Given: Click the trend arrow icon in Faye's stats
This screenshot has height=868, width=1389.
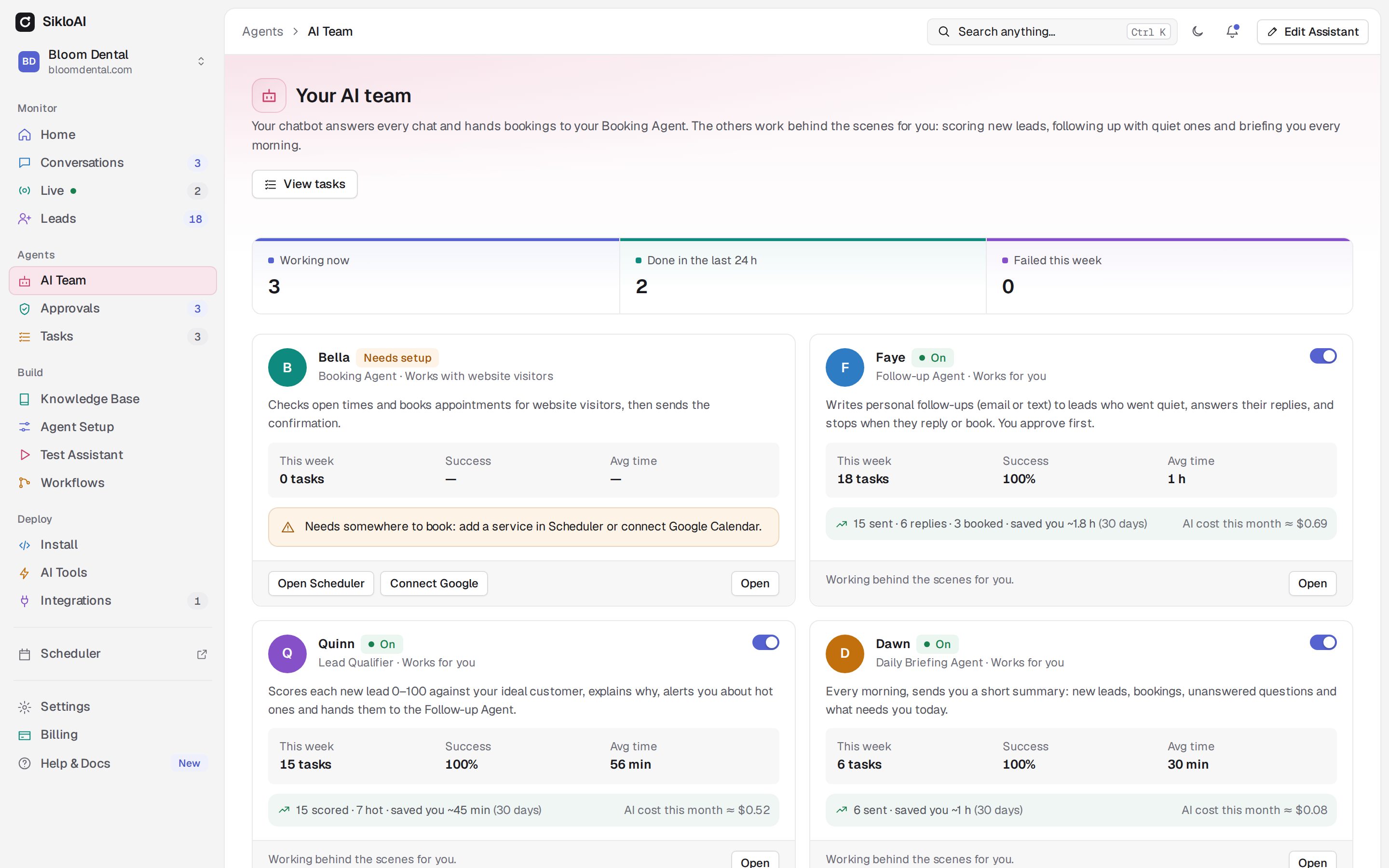Looking at the screenshot, I should click(x=842, y=524).
